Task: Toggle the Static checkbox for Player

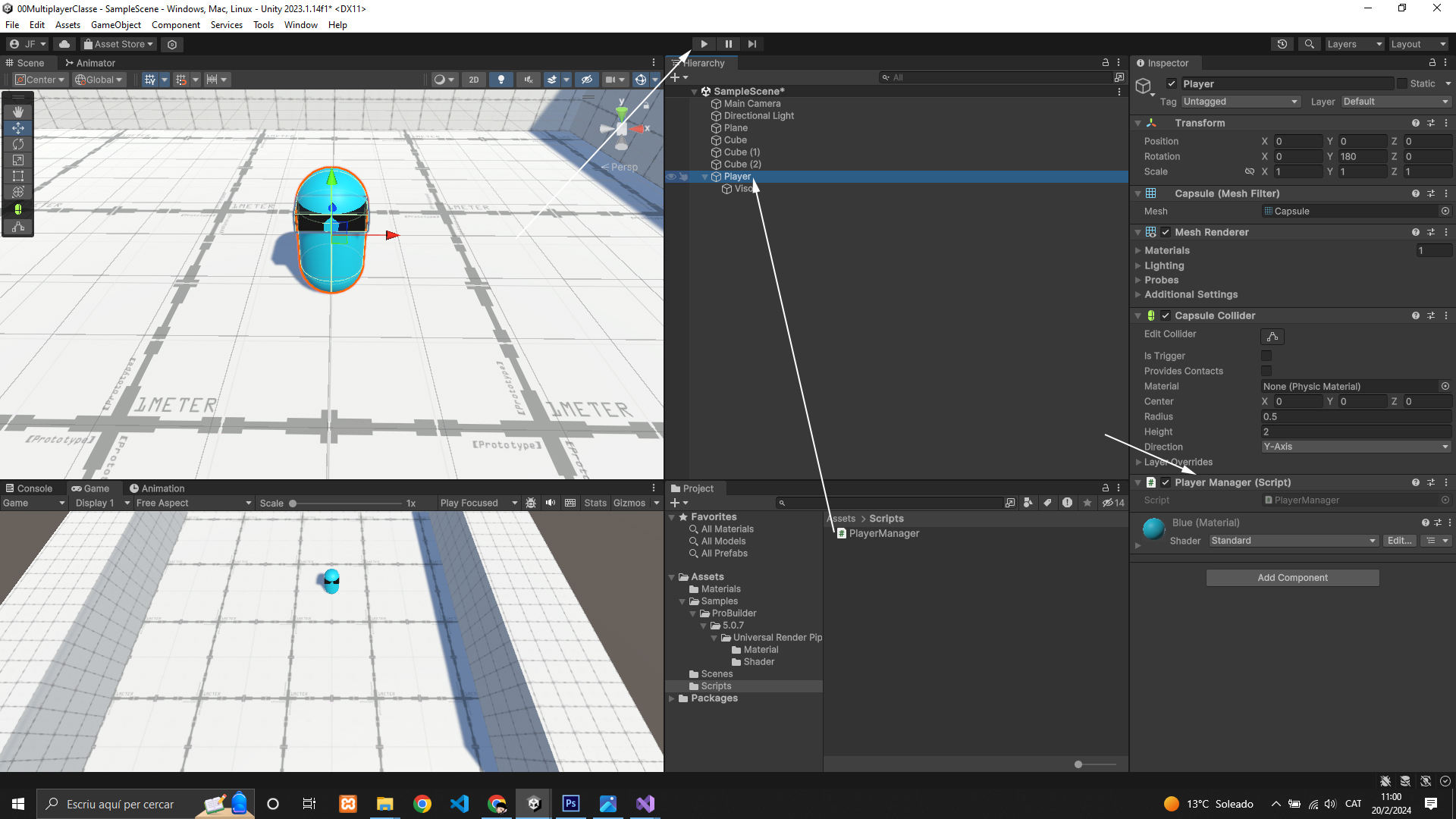Action: (x=1402, y=83)
